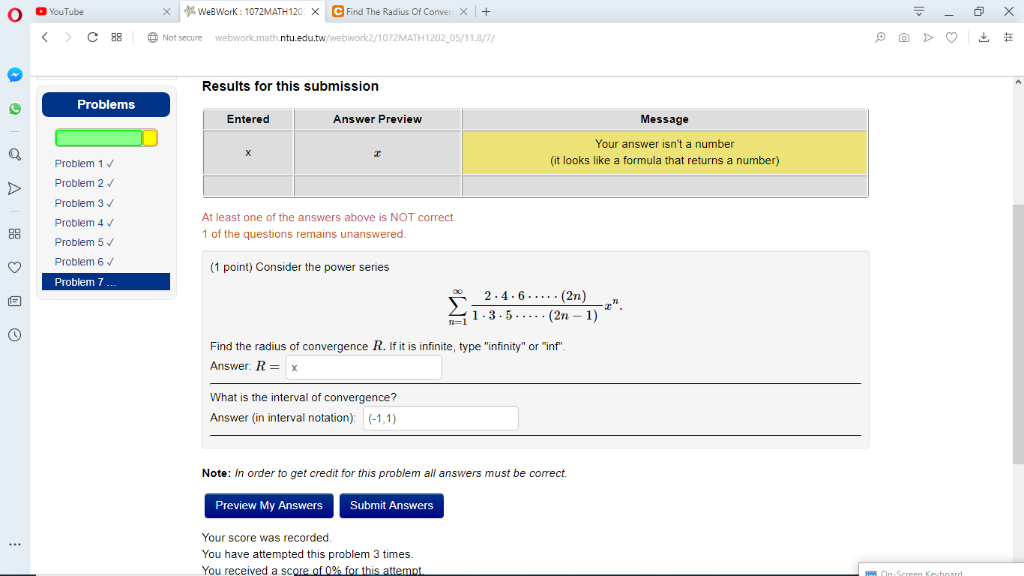Open the tab menu dropdown arrow
1024x576 pixels.
click(x=919, y=10)
